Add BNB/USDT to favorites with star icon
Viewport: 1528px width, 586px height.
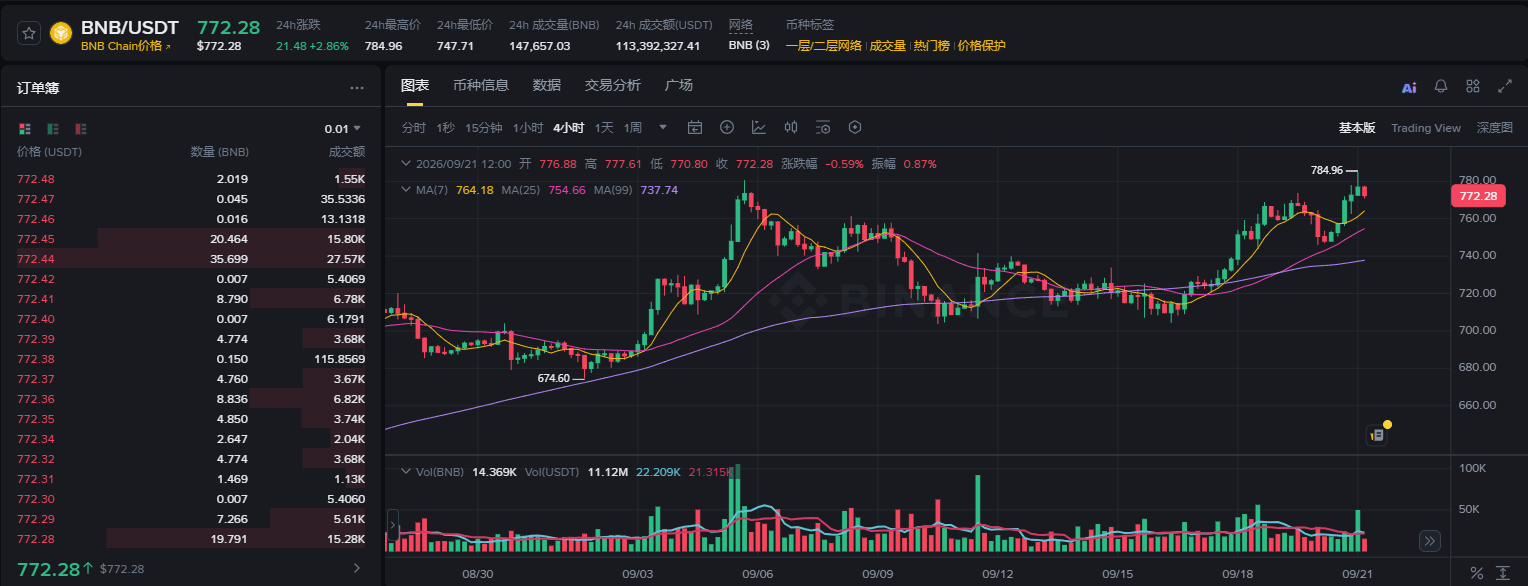[30, 33]
